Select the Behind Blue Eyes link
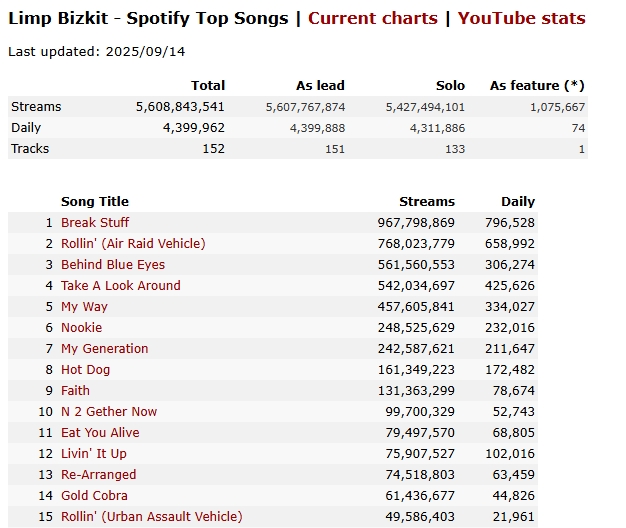626x528 pixels. tap(113, 264)
